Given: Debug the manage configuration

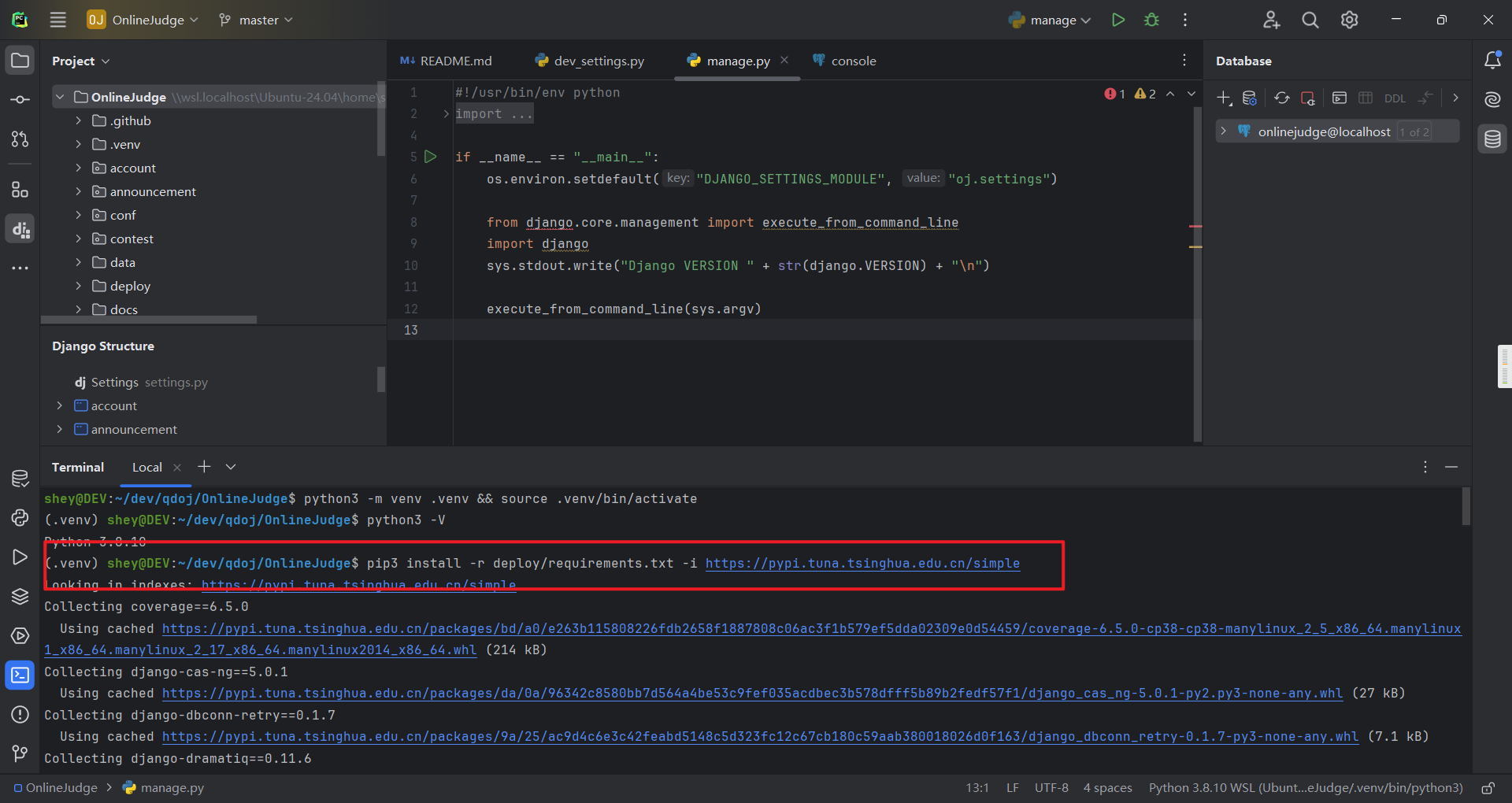Looking at the screenshot, I should tap(1151, 20).
